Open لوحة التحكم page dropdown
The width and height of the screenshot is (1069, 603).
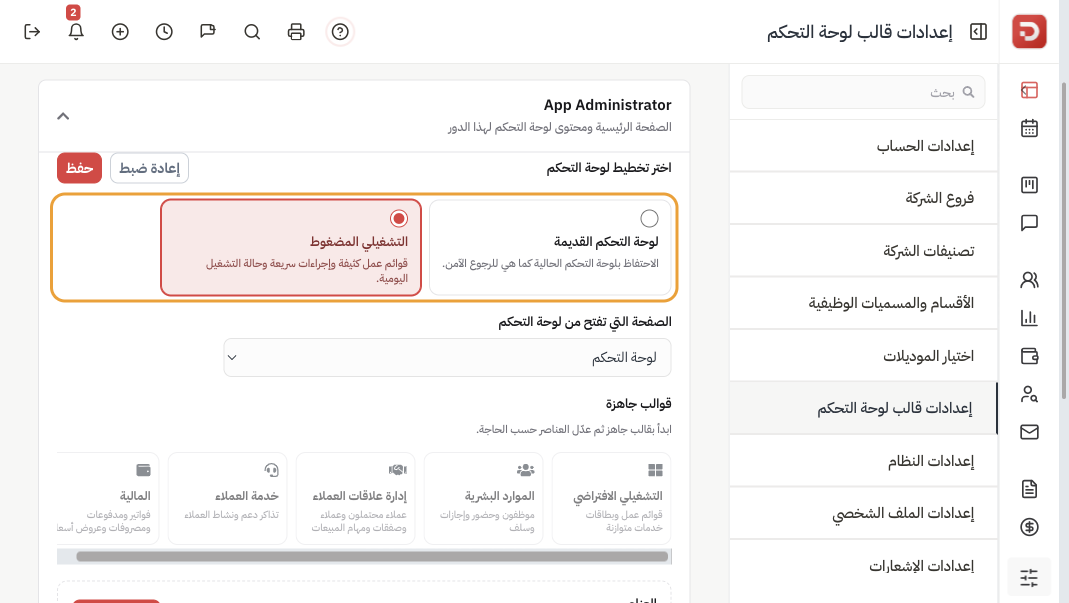coord(447,357)
